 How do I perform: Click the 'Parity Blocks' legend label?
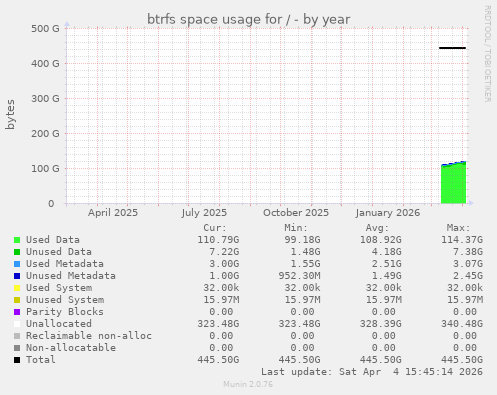(x=65, y=312)
